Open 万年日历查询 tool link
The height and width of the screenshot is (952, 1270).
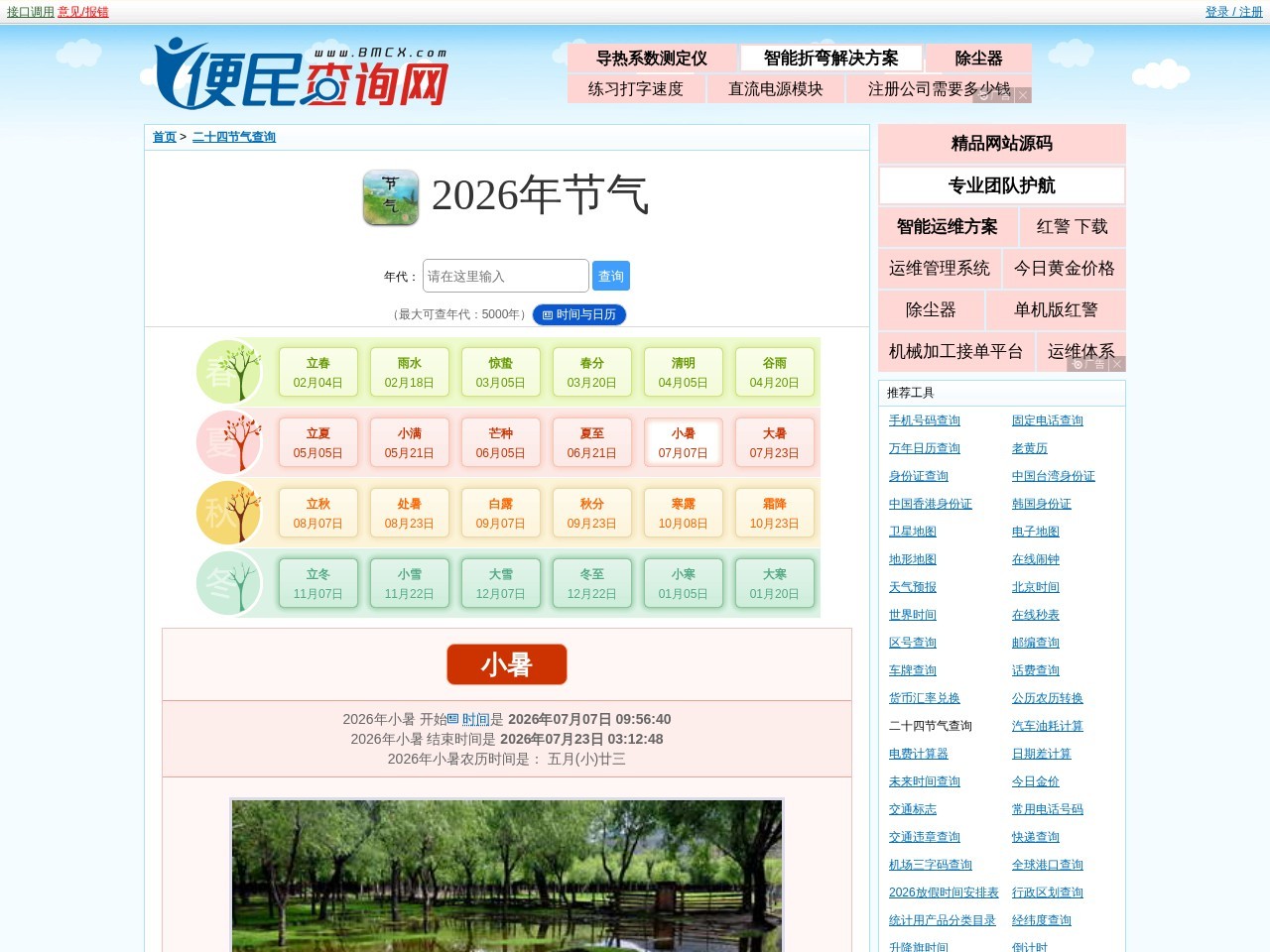click(x=925, y=448)
